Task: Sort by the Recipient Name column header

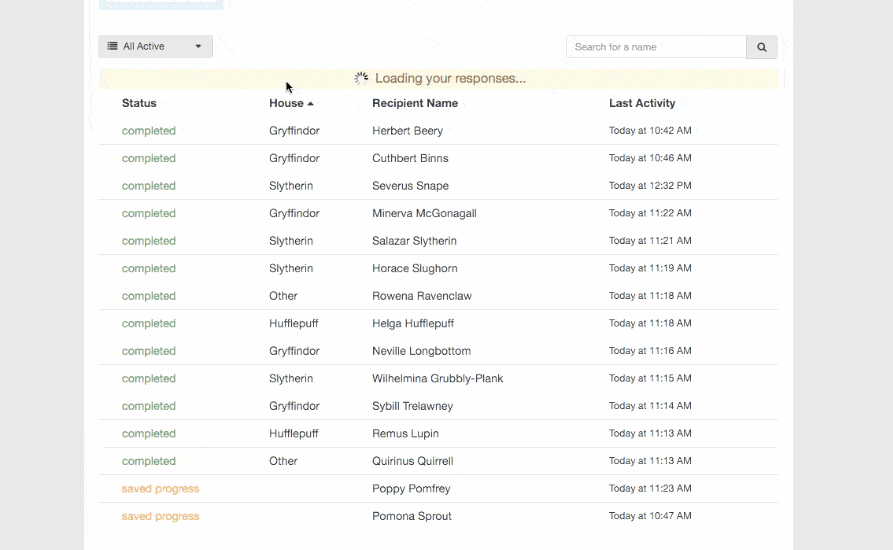Action: pos(415,103)
